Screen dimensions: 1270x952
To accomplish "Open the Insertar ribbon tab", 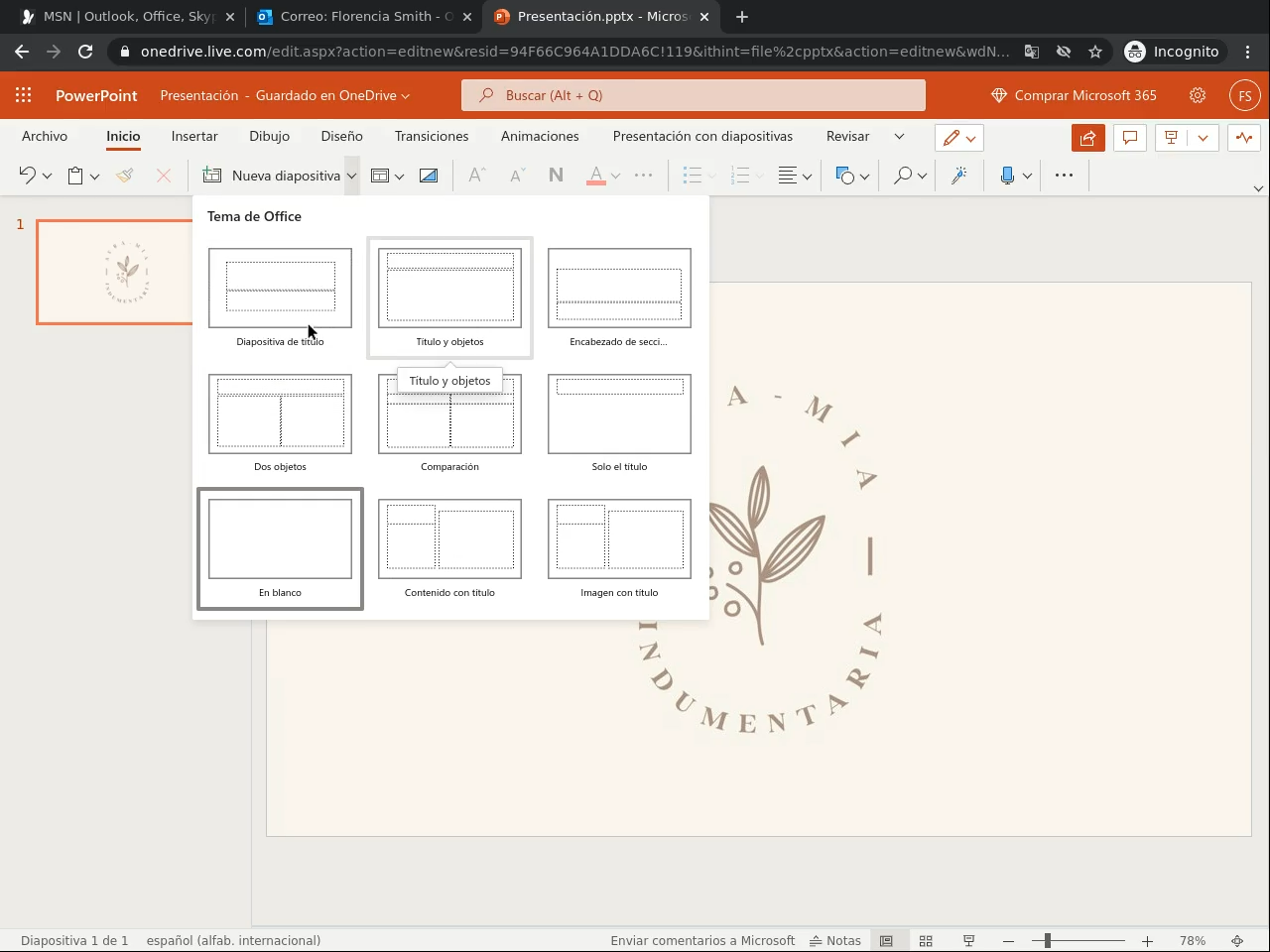I will 194,136.
